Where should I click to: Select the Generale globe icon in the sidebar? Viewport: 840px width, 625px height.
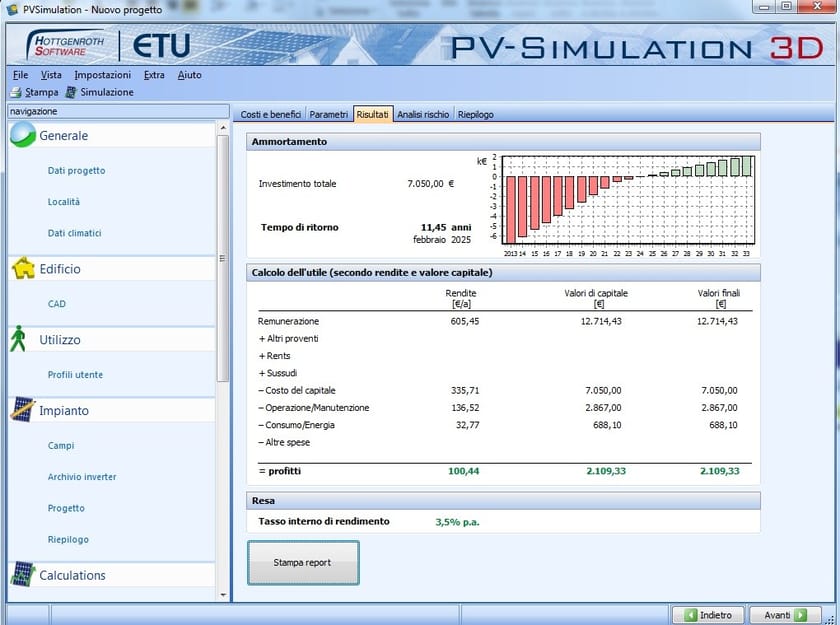[x=23, y=135]
